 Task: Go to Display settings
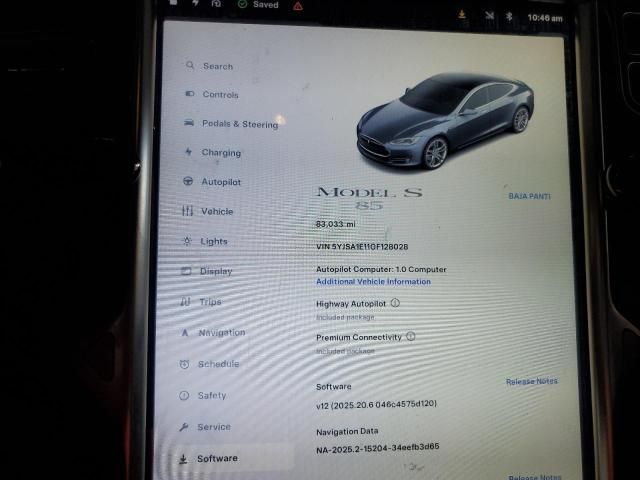[215, 271]
